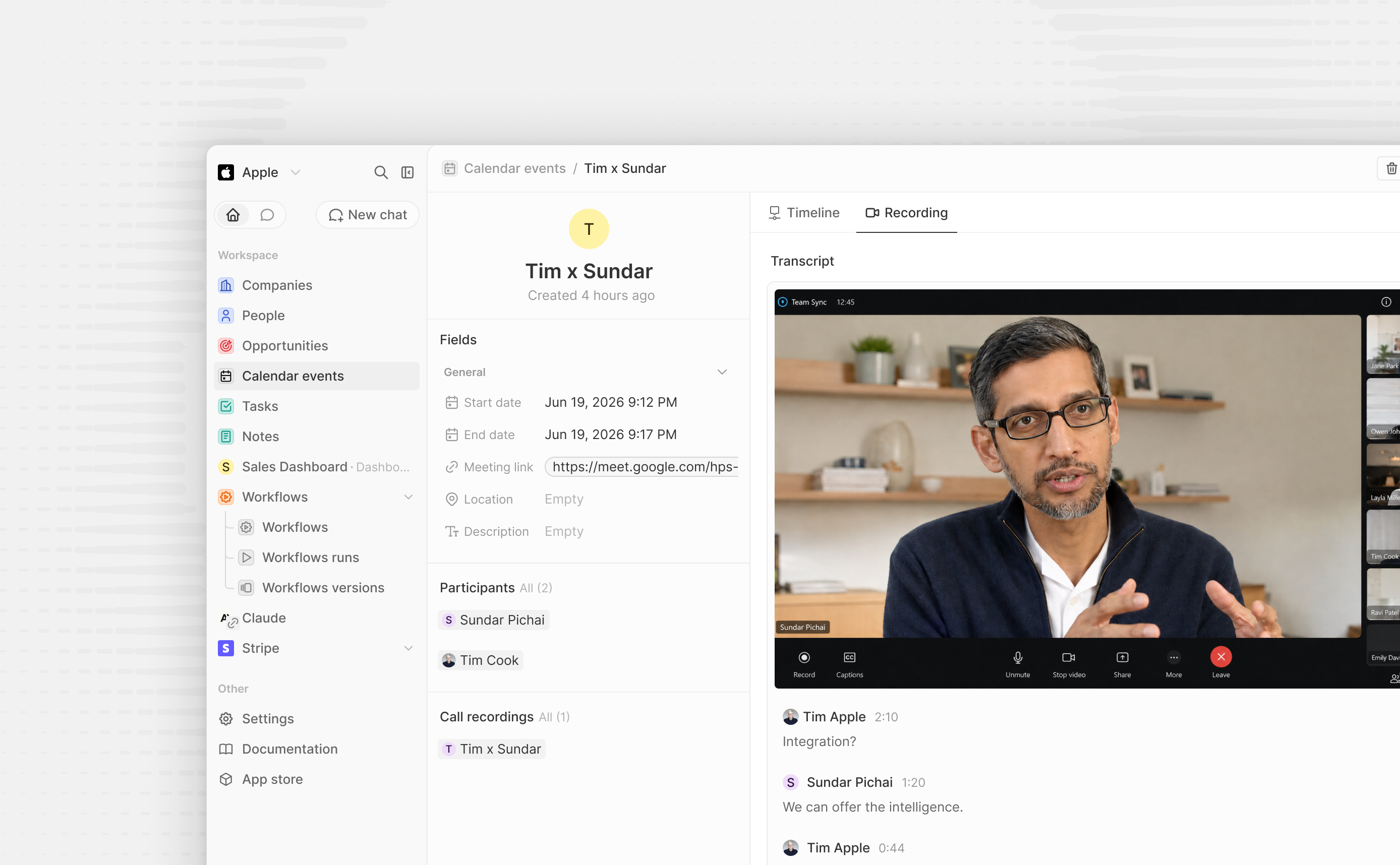Viewport: 1400px width, 865px height.
Task: Open Tasks in the sidebar
Action: click(317, 406)
